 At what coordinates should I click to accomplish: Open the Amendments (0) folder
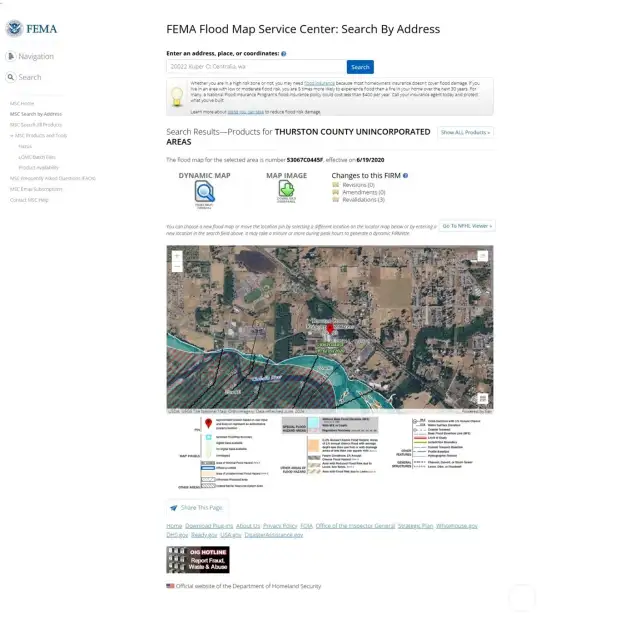336,192
